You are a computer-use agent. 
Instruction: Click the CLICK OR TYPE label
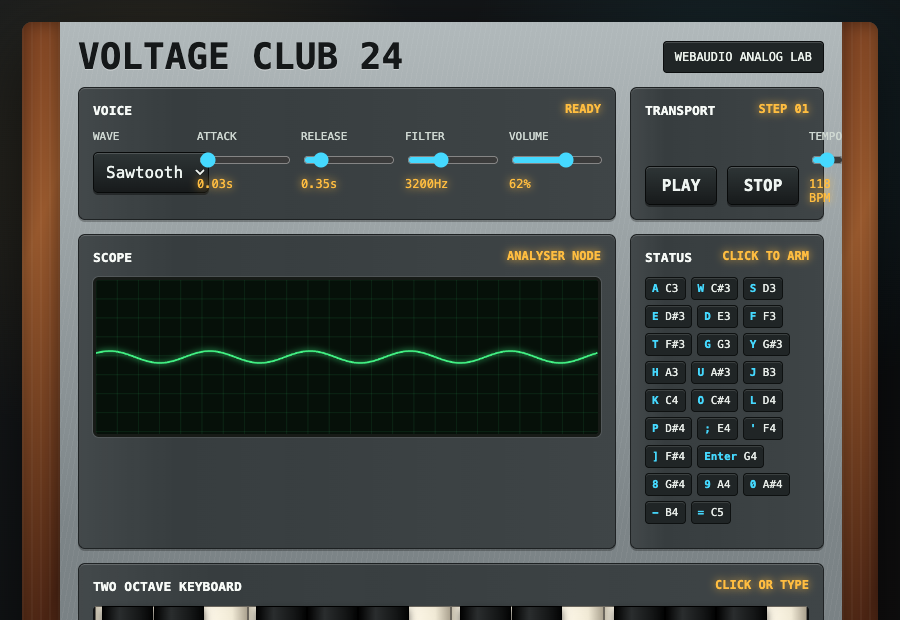click(762, 585)
